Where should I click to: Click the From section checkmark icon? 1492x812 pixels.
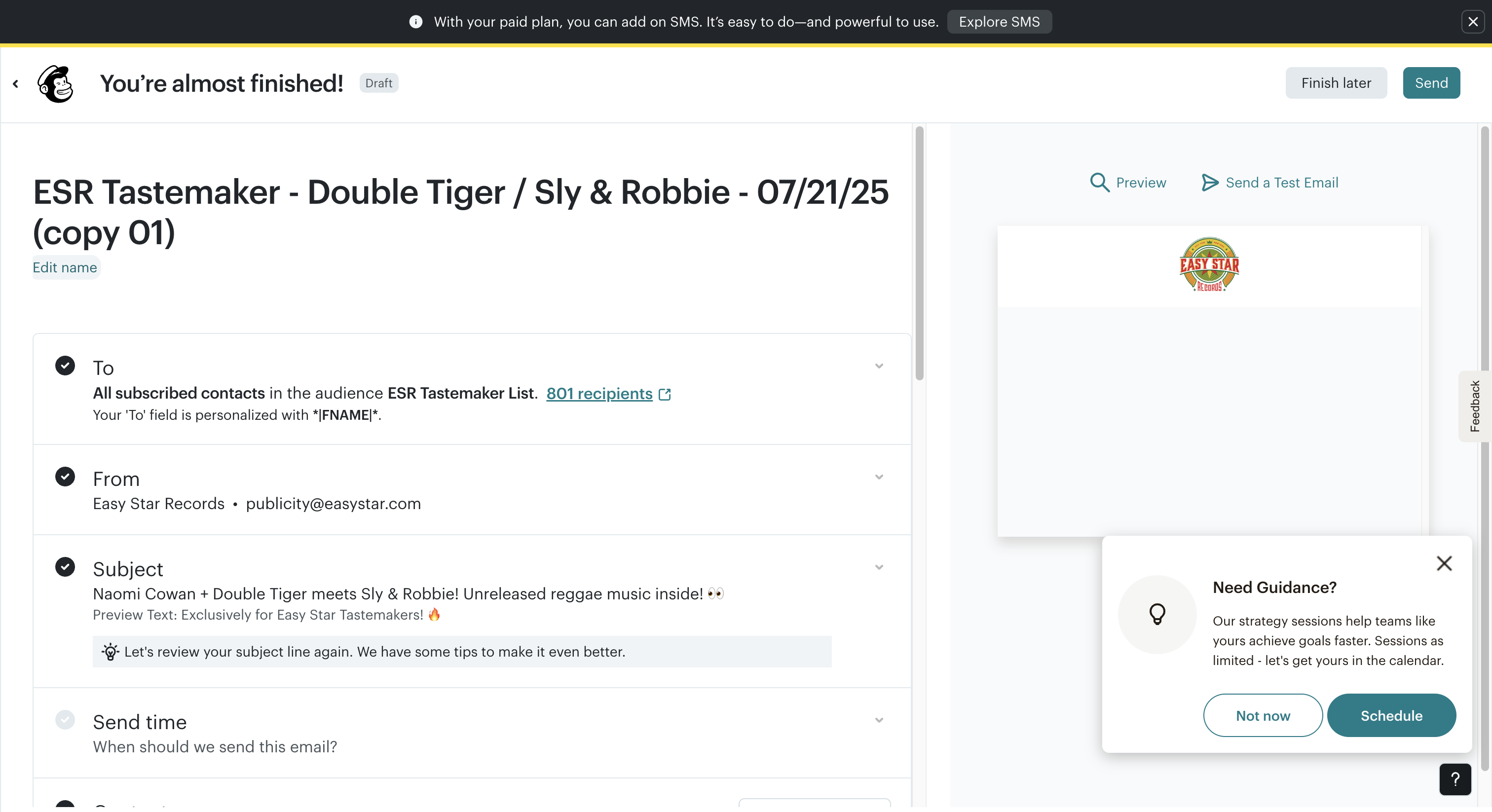pos(65,477)
